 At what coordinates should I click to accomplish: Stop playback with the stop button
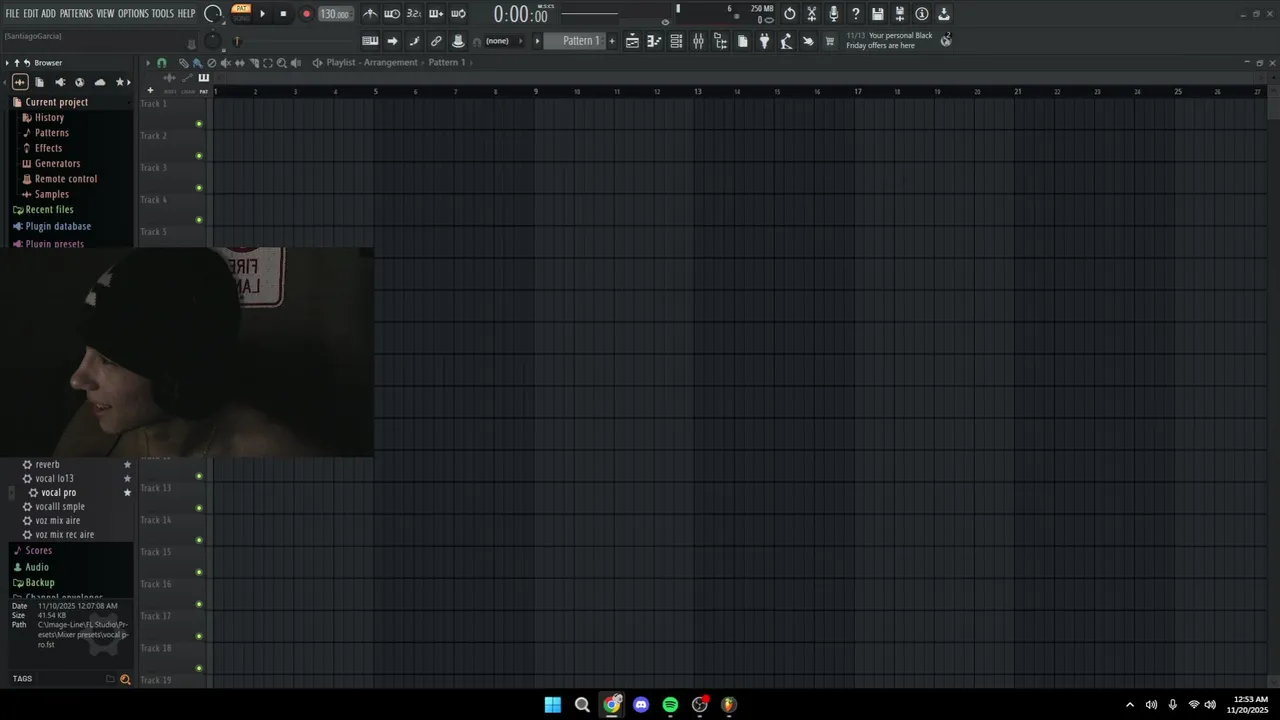tap(283, 14)
